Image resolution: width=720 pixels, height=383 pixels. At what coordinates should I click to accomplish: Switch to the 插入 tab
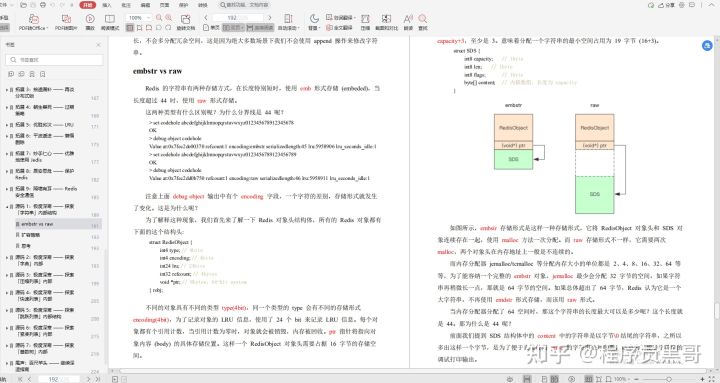tap(107, 5)
